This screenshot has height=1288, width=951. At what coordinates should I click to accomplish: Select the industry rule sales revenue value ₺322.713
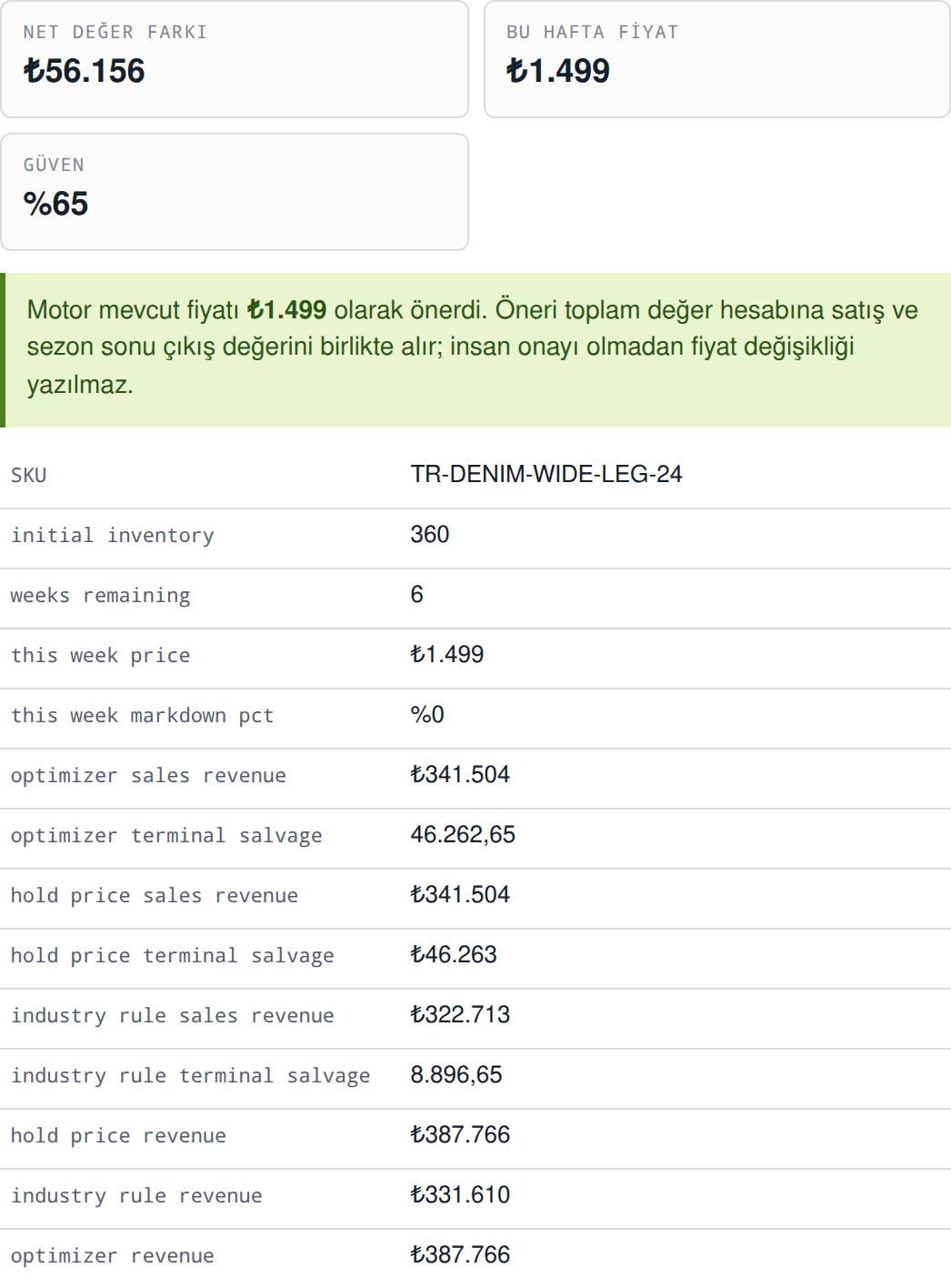(x=460, y=1014)
